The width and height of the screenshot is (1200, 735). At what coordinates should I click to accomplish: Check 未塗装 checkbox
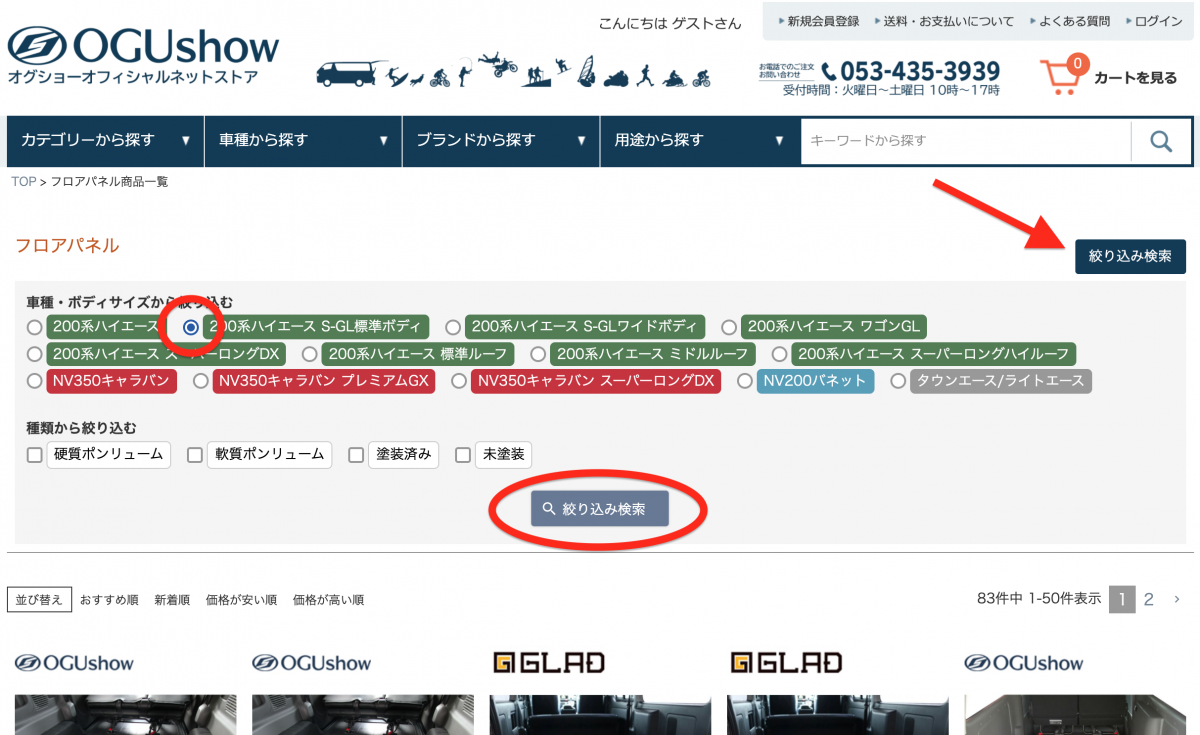463,455
